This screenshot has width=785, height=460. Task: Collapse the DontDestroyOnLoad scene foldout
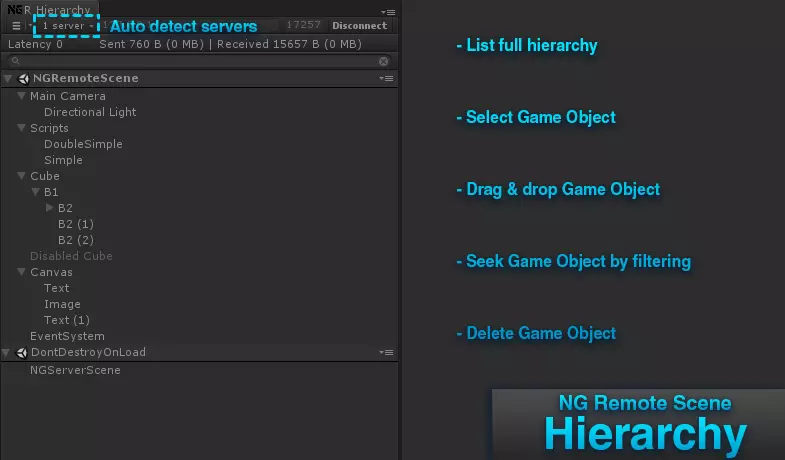point(6,352)
